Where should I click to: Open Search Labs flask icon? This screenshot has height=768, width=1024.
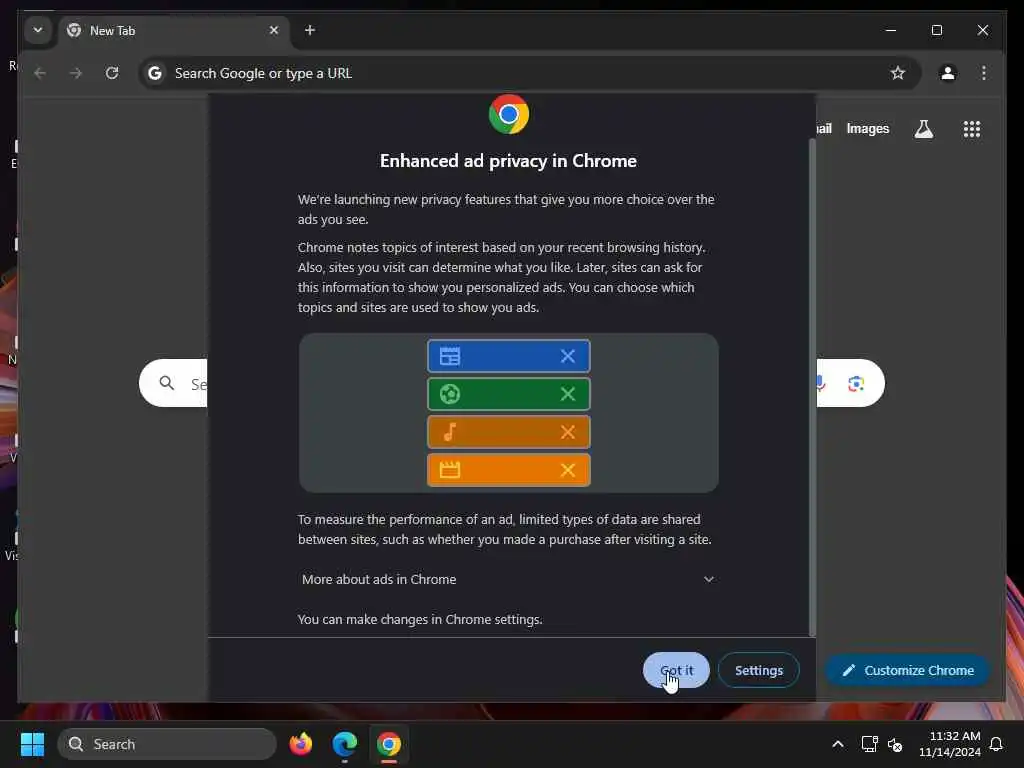(x=923, y=129)
